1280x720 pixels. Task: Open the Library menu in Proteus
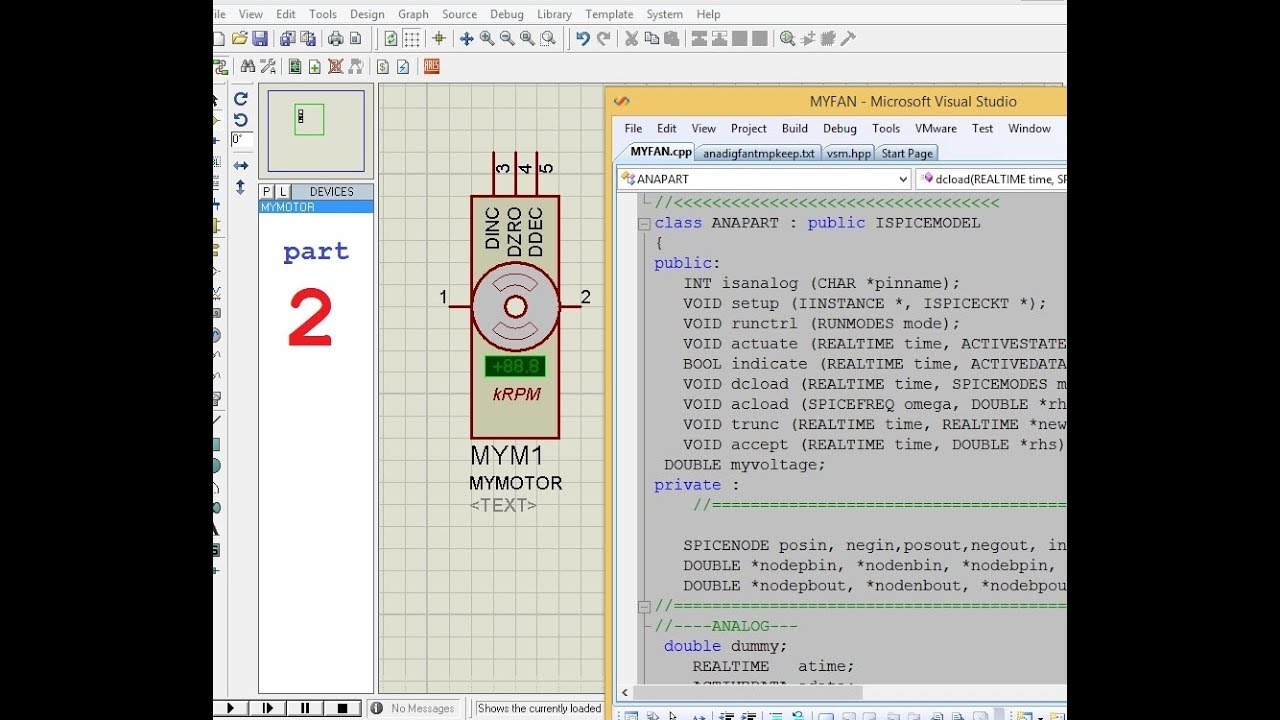point(554,14)
